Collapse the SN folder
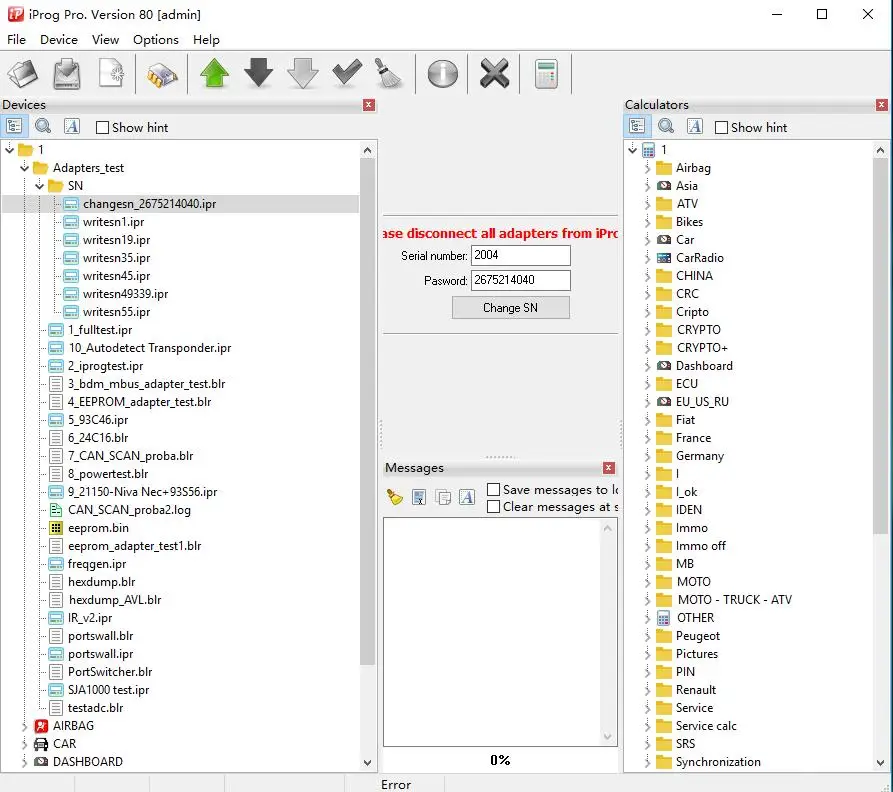The width and height of the screenshot is (893, 792). point(39,186)
